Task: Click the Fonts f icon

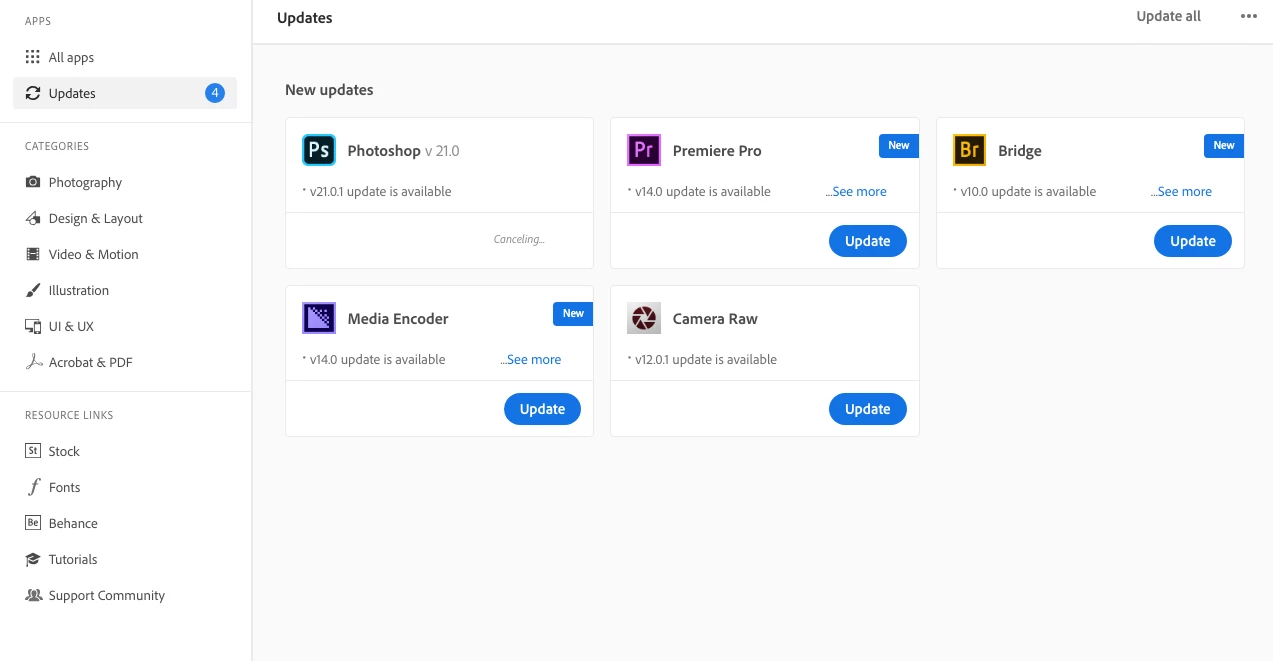Action: tap(33, 487)
